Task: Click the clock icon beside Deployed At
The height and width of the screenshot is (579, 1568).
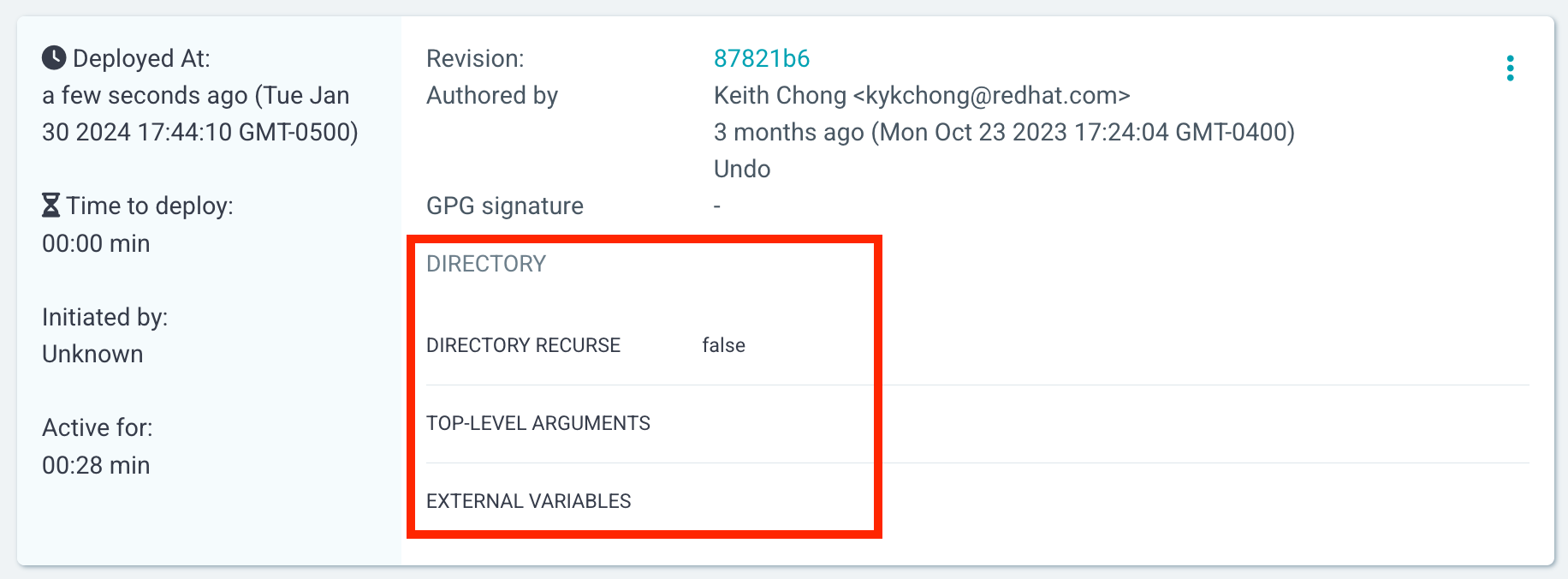Action: click(x=54, y=57)
